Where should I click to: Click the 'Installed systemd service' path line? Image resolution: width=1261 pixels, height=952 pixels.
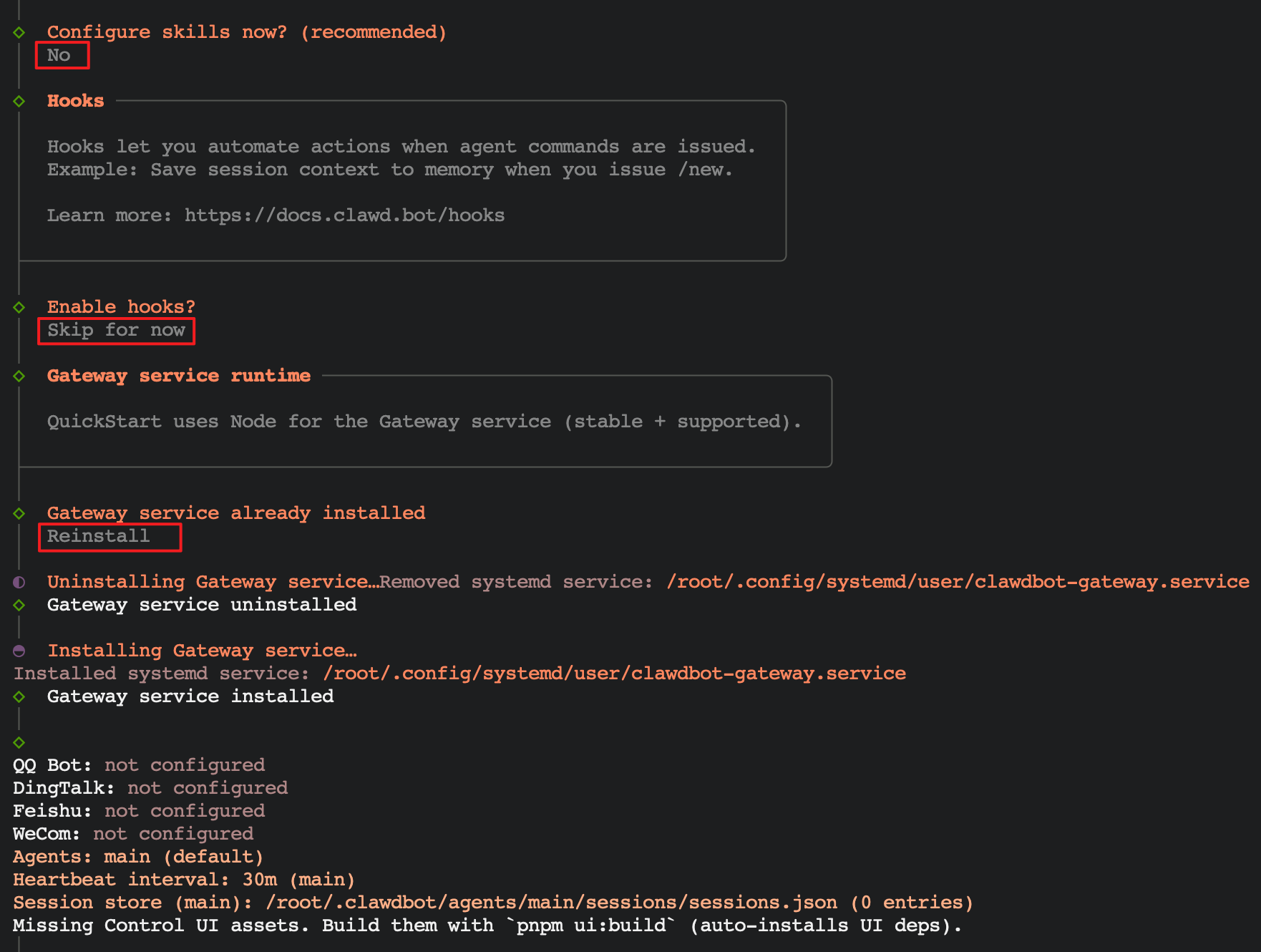click(459, 674)
